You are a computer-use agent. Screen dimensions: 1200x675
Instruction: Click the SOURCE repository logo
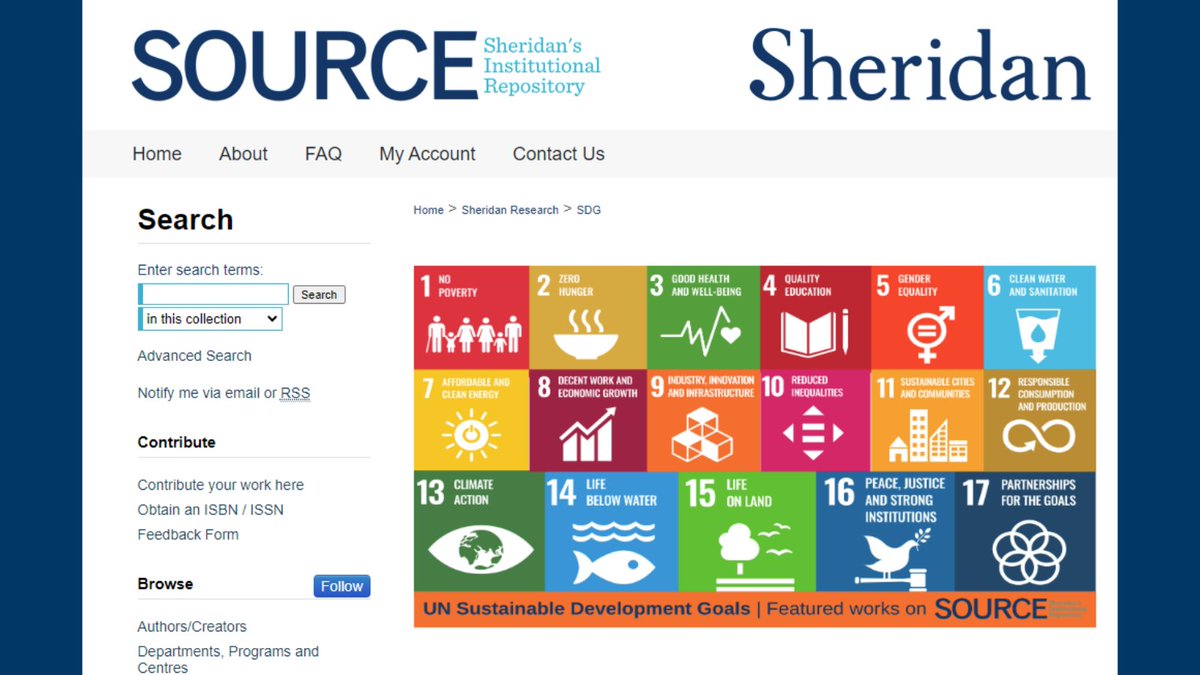click(x=366, y=65)
